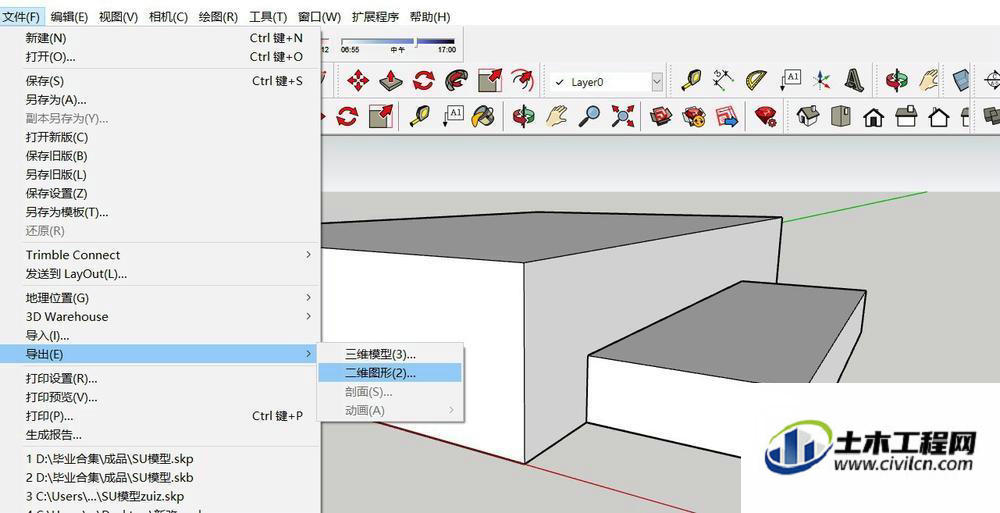Select the 3D Text tool
This screenshot has height=513, width=1000.
[854, 80]
